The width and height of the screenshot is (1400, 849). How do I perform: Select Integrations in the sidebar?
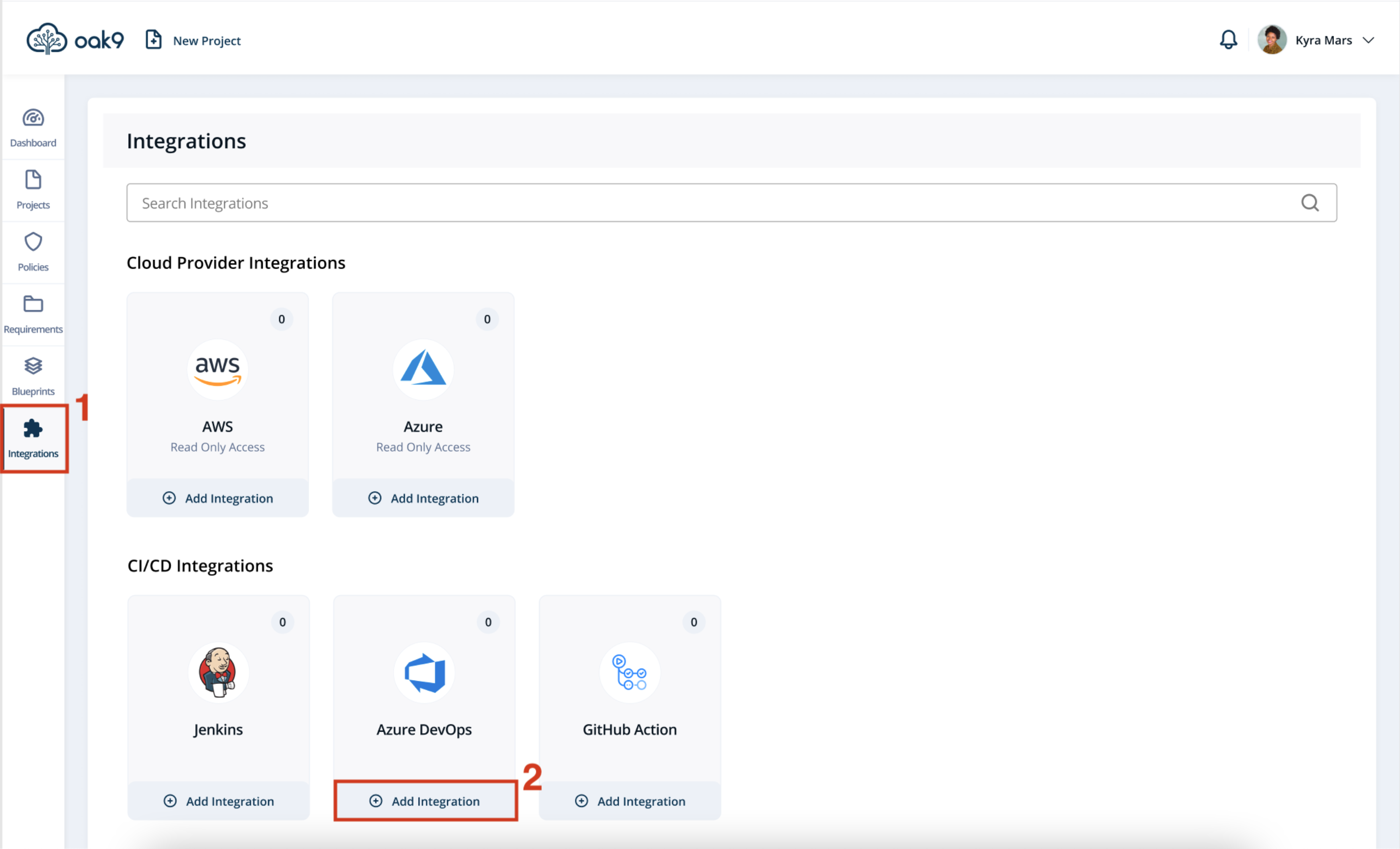pyautogui.click(x=33, y=439)
